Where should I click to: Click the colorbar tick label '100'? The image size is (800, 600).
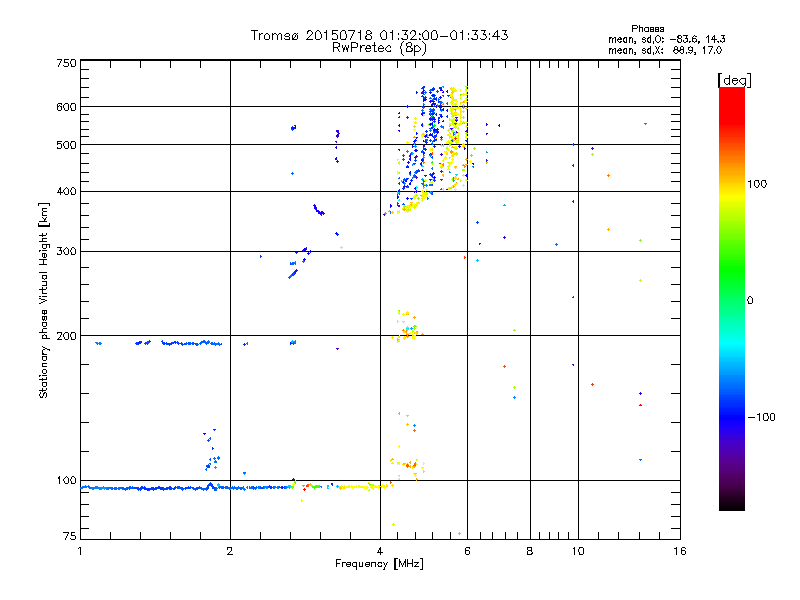(757, 184)
